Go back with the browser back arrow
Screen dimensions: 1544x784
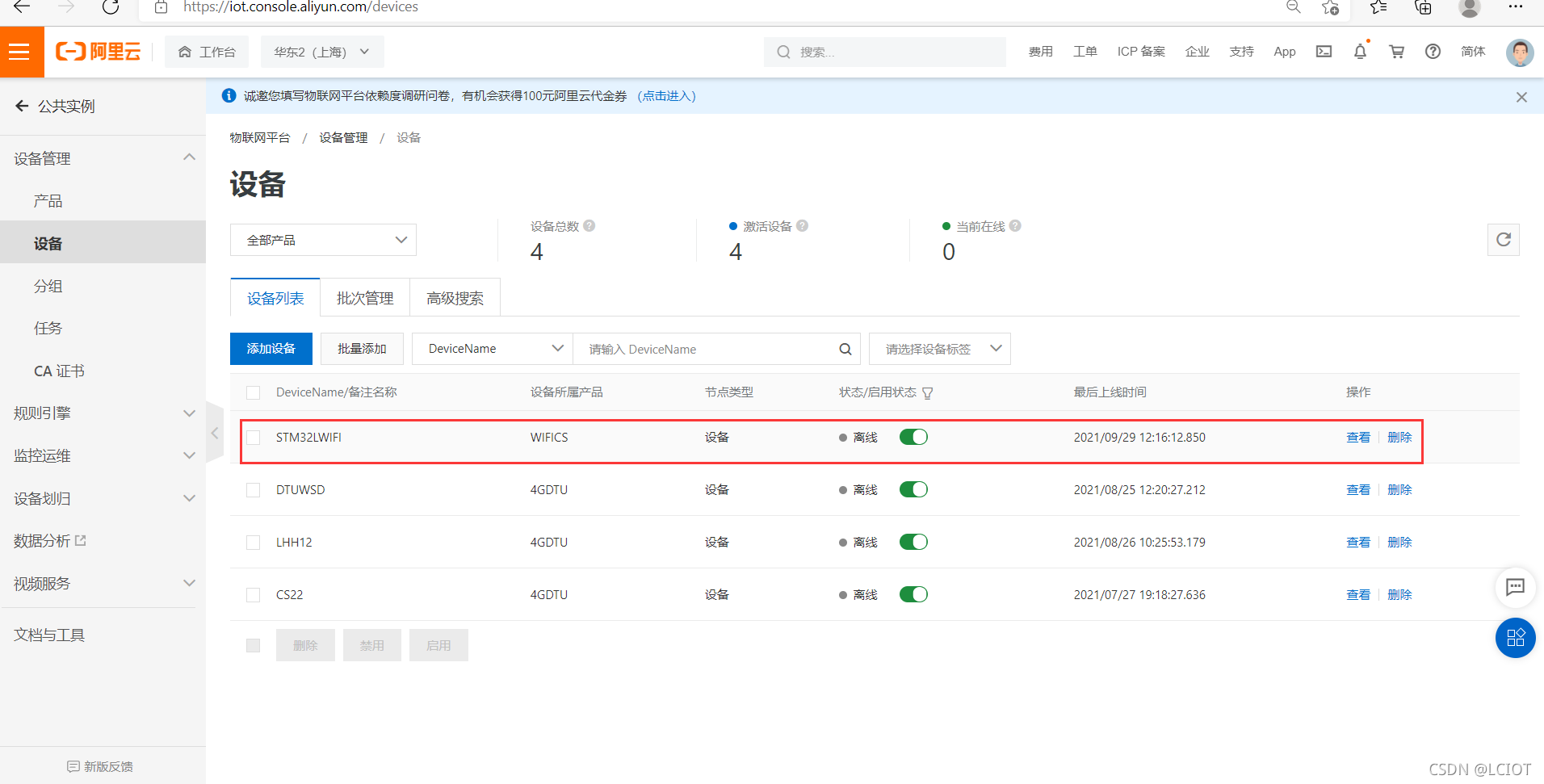22,7
